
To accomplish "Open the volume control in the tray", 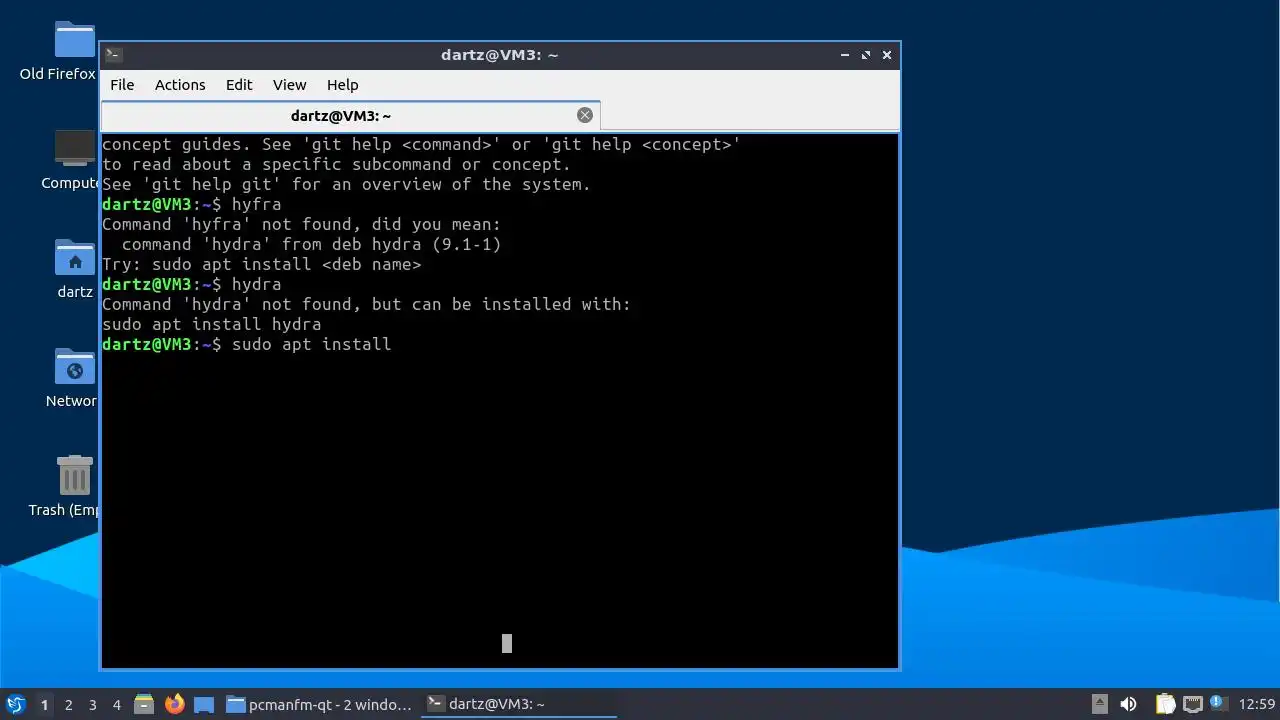I will (1128, 704).
